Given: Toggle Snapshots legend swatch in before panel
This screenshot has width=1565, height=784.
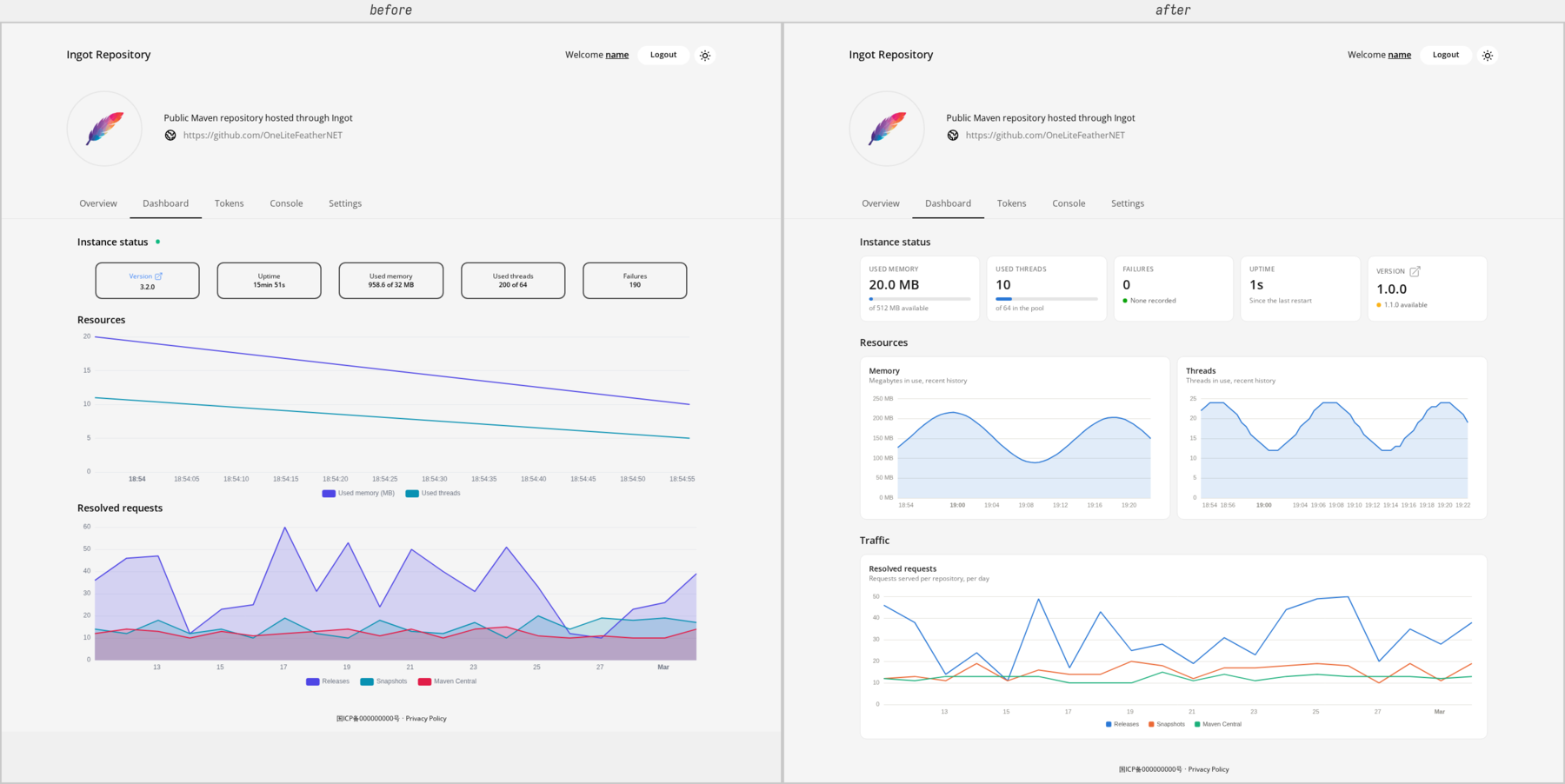Looking at the screenshot, I should (x=367, y=681).
